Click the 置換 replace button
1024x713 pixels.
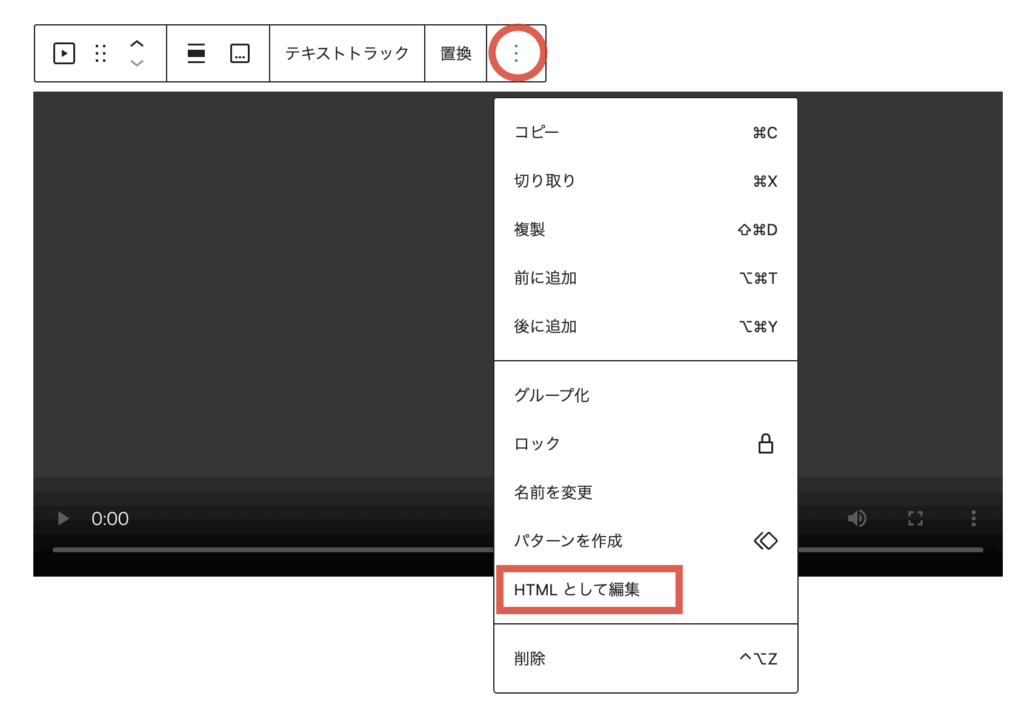(x=456, y=53)
